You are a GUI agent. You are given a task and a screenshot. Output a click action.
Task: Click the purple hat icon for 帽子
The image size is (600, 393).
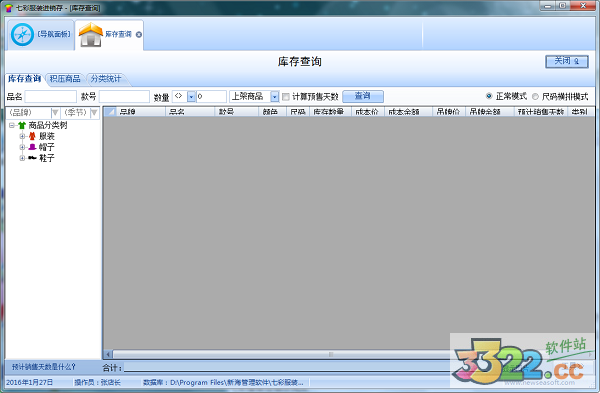[33, 147]
